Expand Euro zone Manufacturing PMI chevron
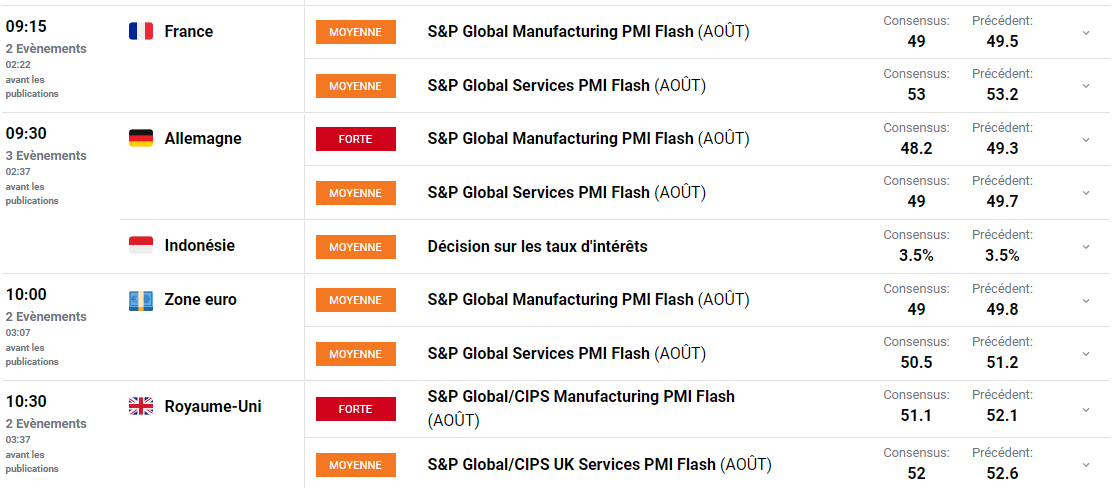1113x488 pixels. coord(1086,300)
